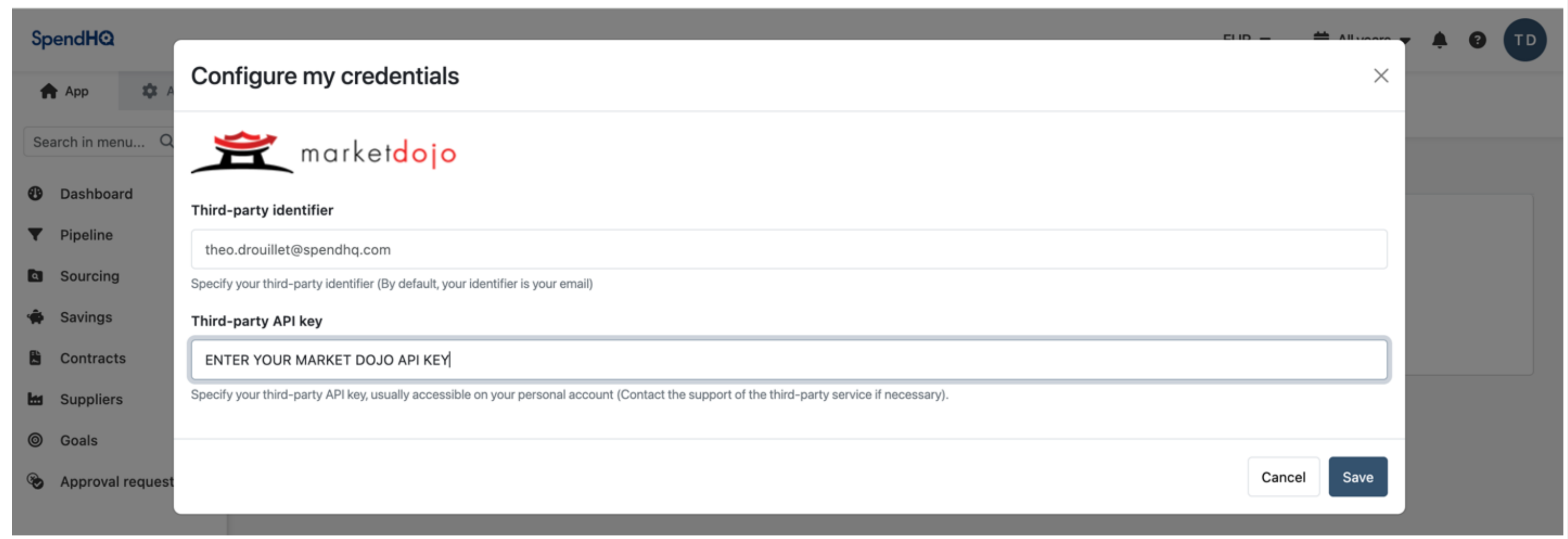Switch to the App home tab

65,91
